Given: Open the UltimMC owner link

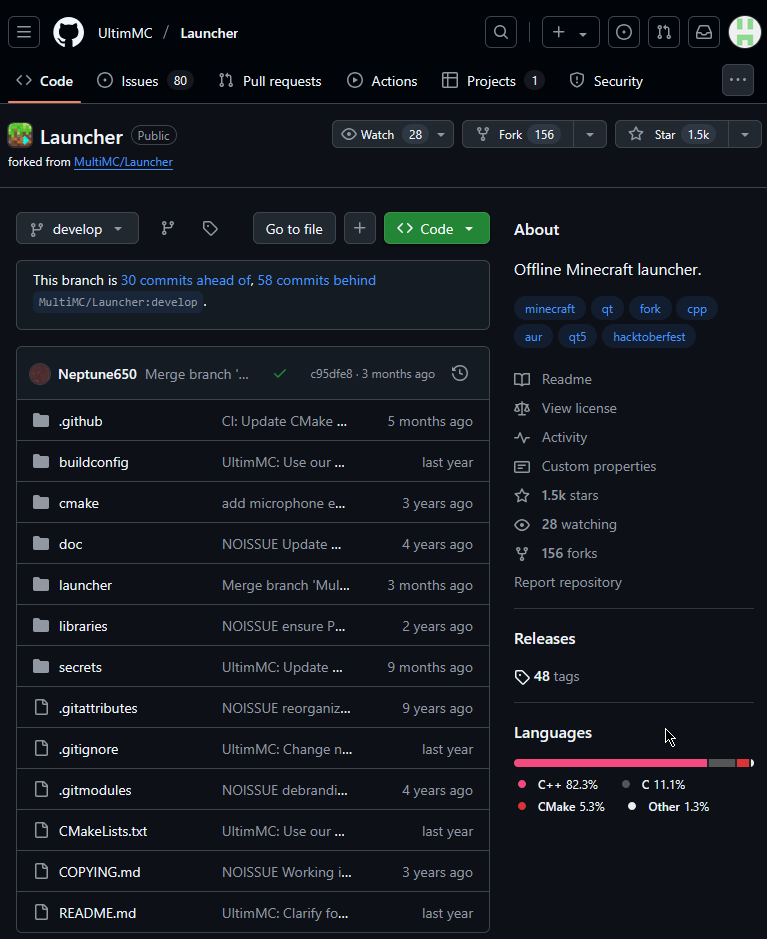Looking at the screenshot, I should [125, 33].
